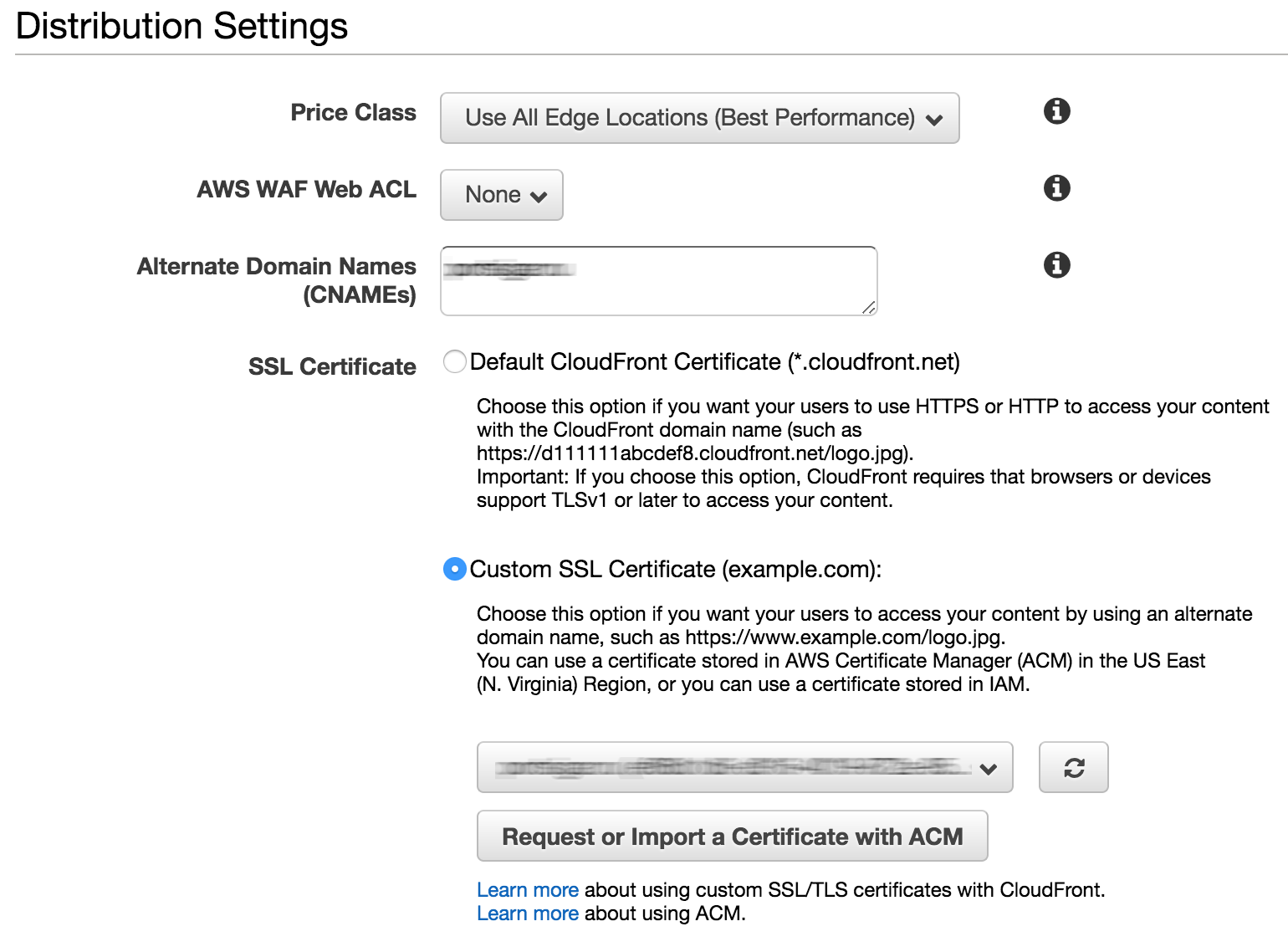Click the Distribution Settings heading

pyautogui.click(x=181, y=26)
